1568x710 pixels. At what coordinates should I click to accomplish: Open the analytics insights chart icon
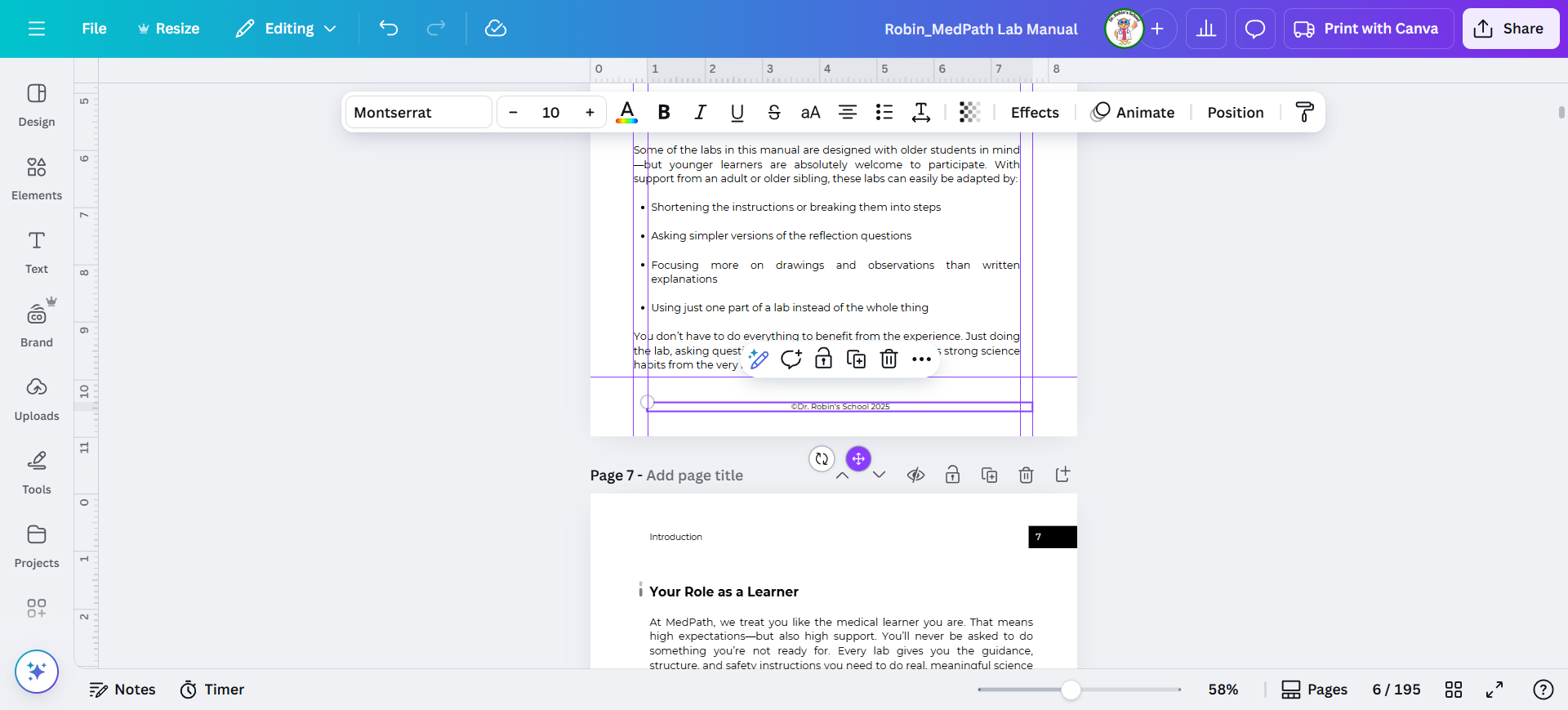coord(1206,29)
